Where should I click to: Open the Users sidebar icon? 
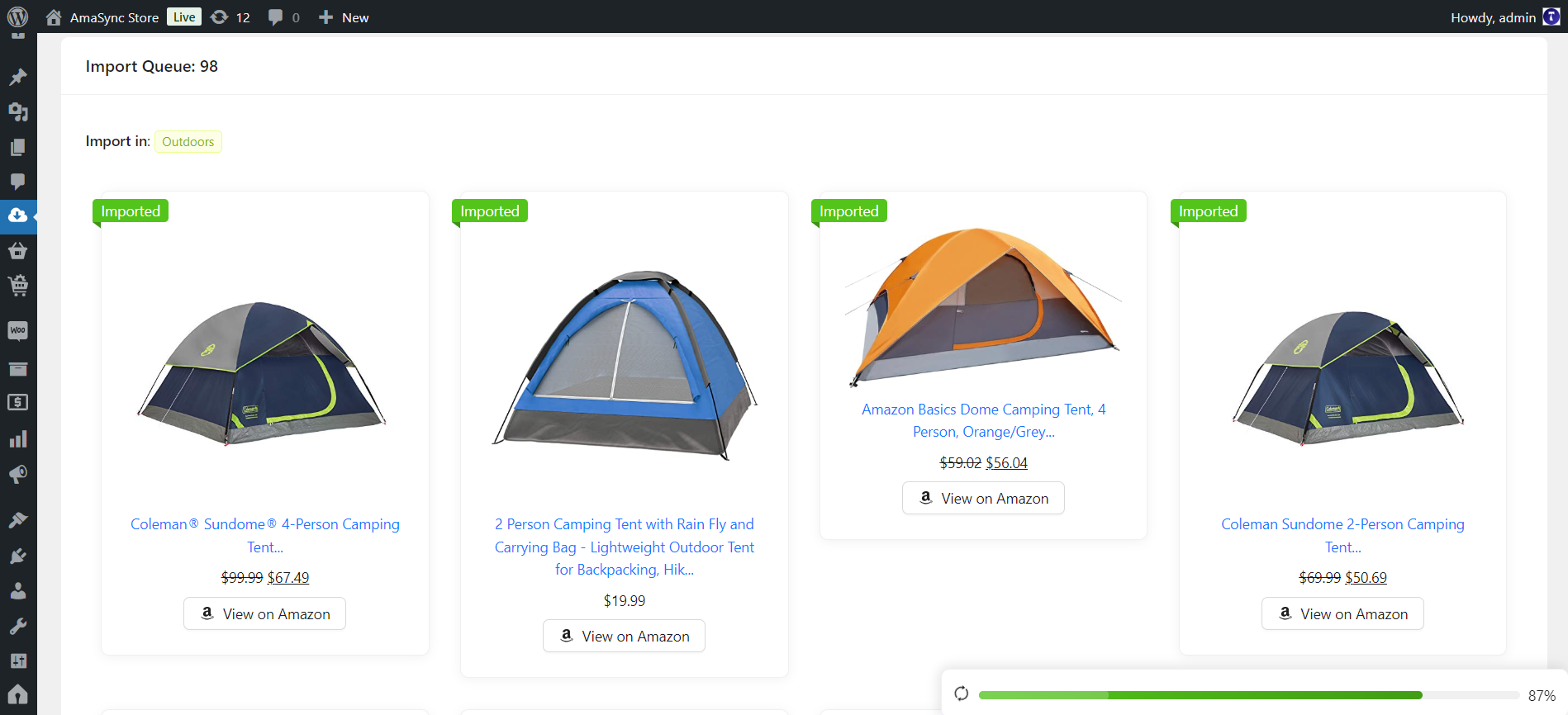pos(17,591)
